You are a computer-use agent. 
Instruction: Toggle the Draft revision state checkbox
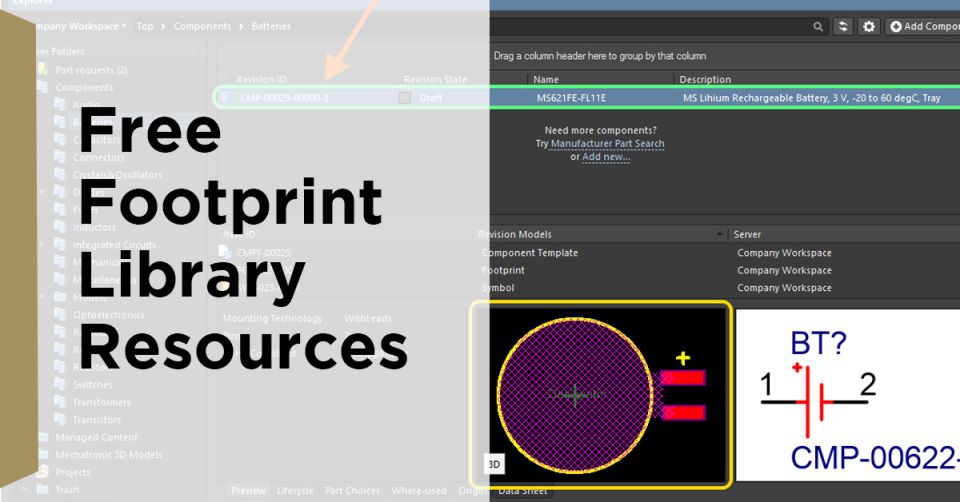tap(405, 98)
